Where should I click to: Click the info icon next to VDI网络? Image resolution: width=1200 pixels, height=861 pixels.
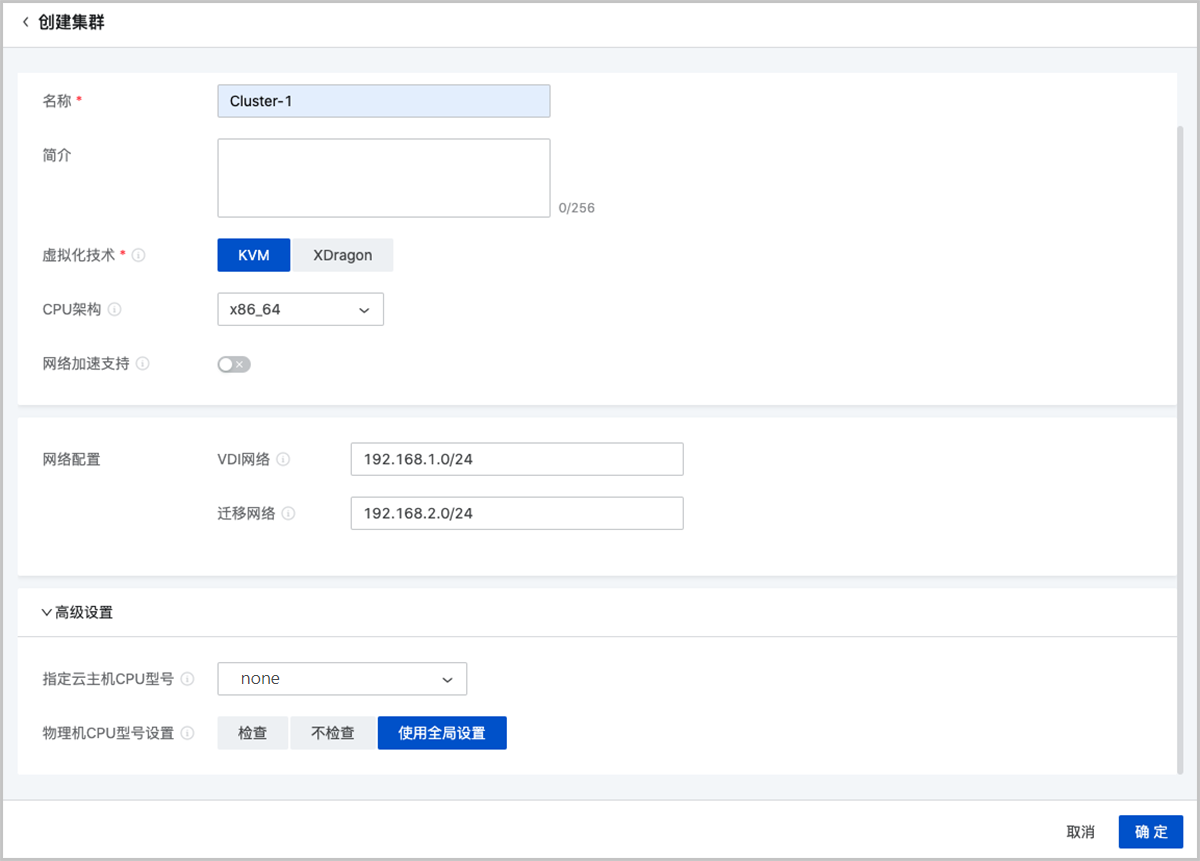point(283,460)
